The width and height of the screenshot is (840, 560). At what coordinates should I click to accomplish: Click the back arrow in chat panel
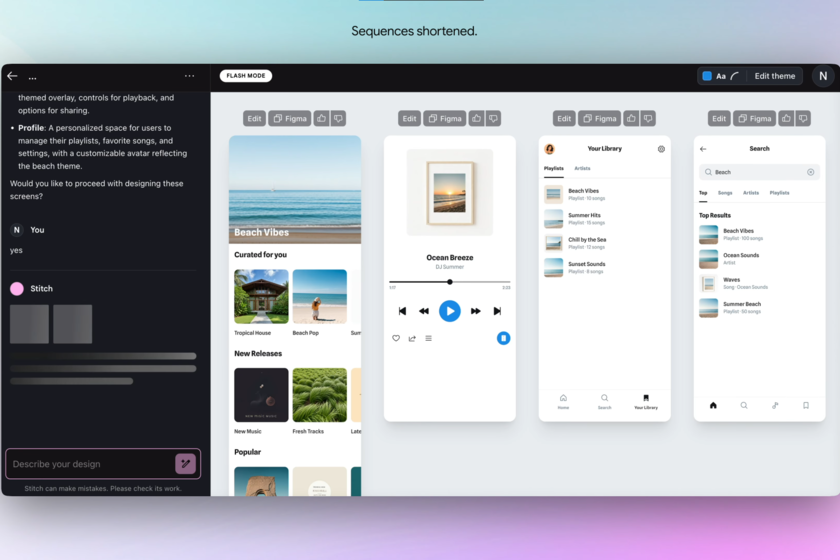point(12,76)
